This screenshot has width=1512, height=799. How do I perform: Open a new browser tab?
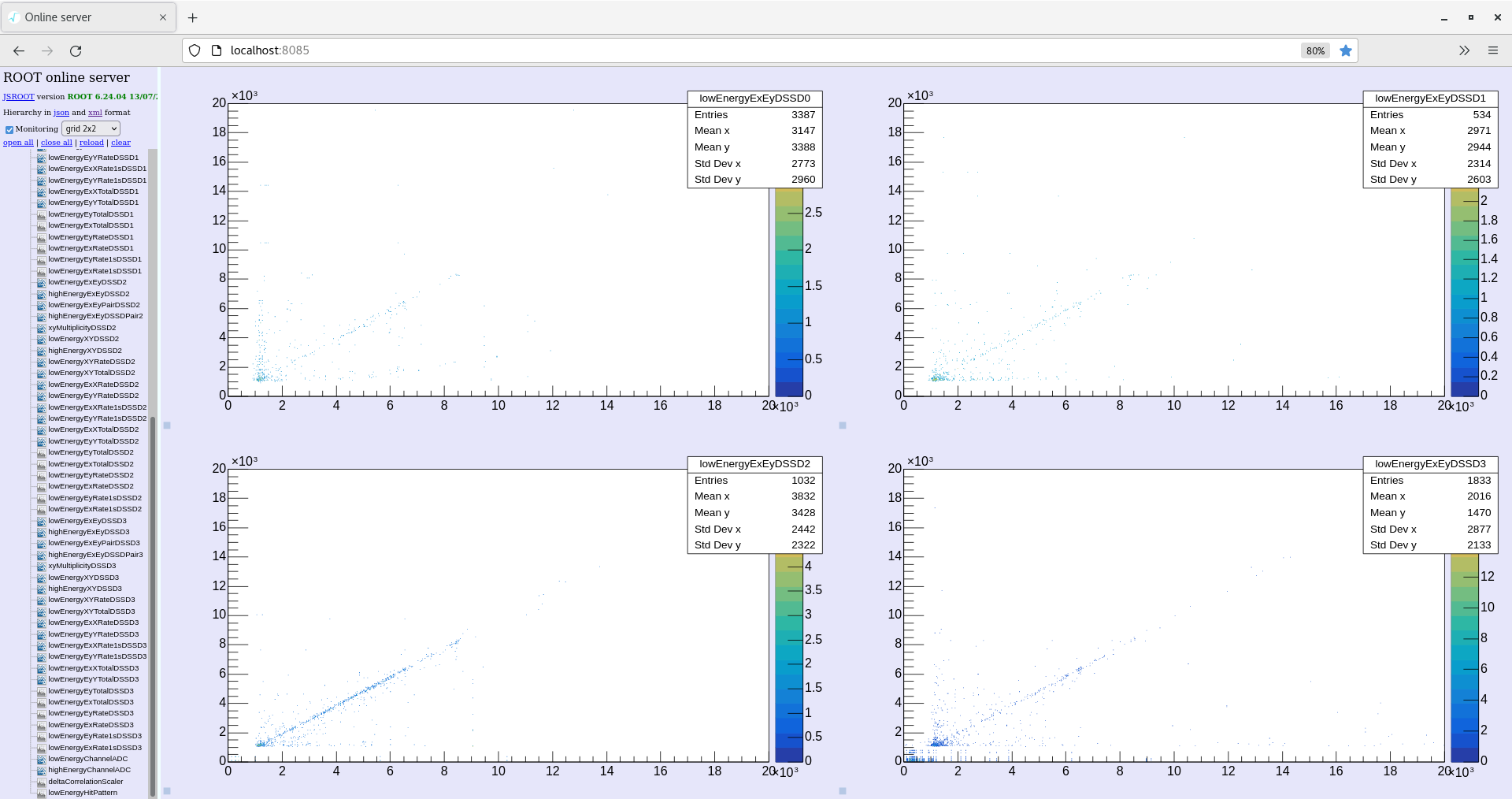coord(193,17)
